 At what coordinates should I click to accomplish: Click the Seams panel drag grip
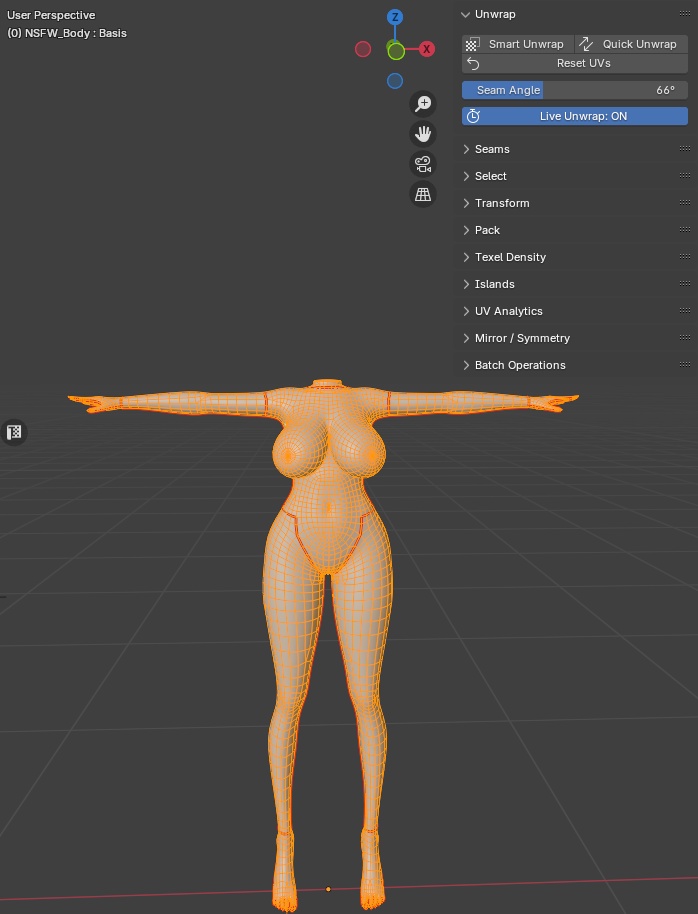coord(685,149)
